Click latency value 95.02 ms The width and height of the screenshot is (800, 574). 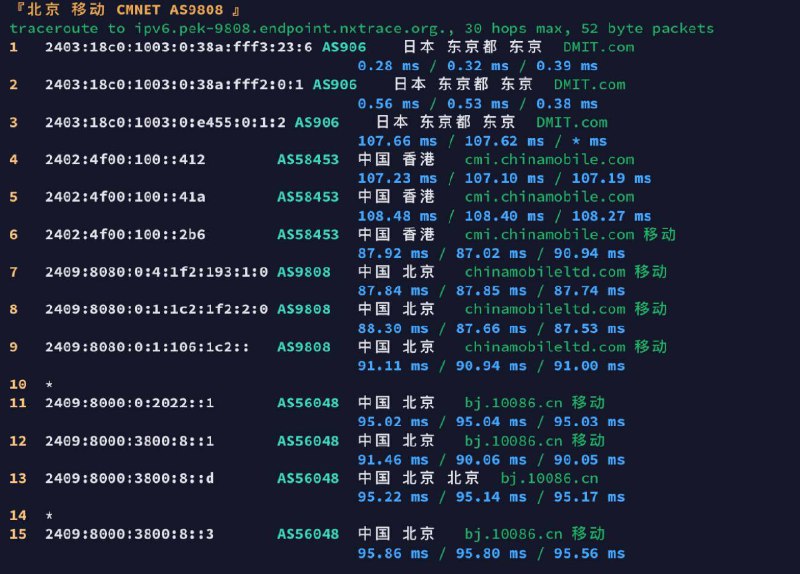(x=393, y=422)
